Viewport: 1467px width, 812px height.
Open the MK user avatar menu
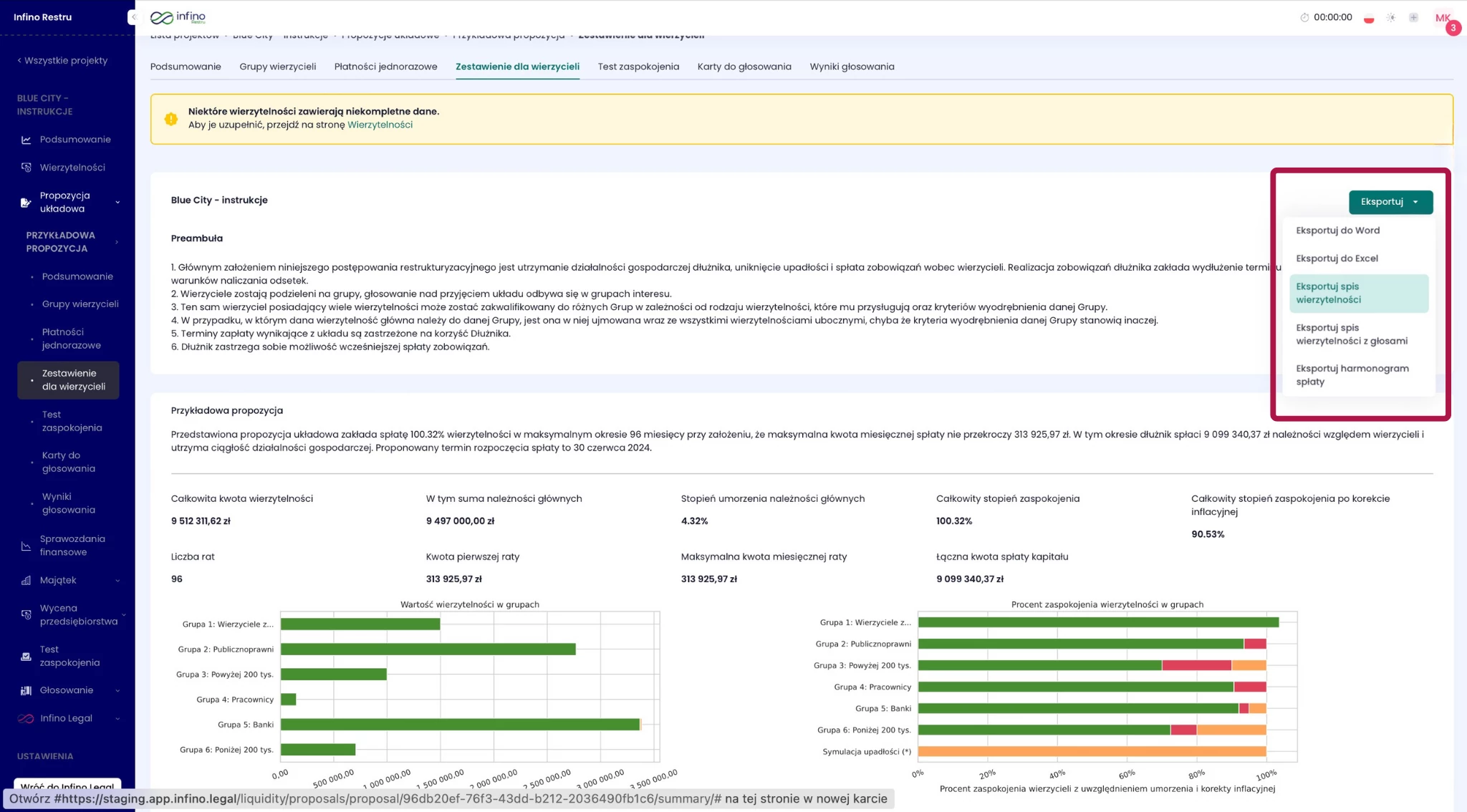1442,18
